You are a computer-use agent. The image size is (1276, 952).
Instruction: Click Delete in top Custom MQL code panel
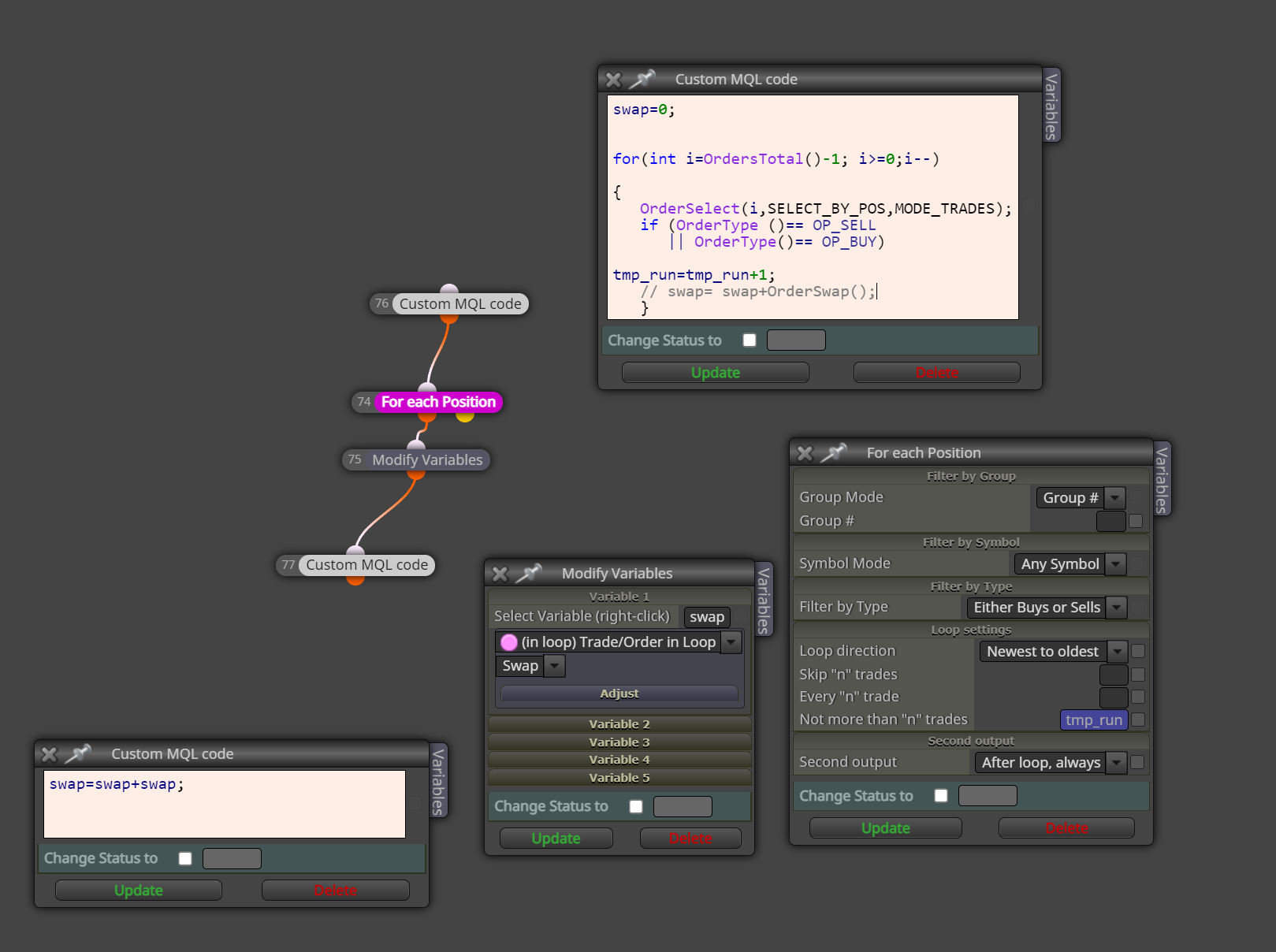937,372
